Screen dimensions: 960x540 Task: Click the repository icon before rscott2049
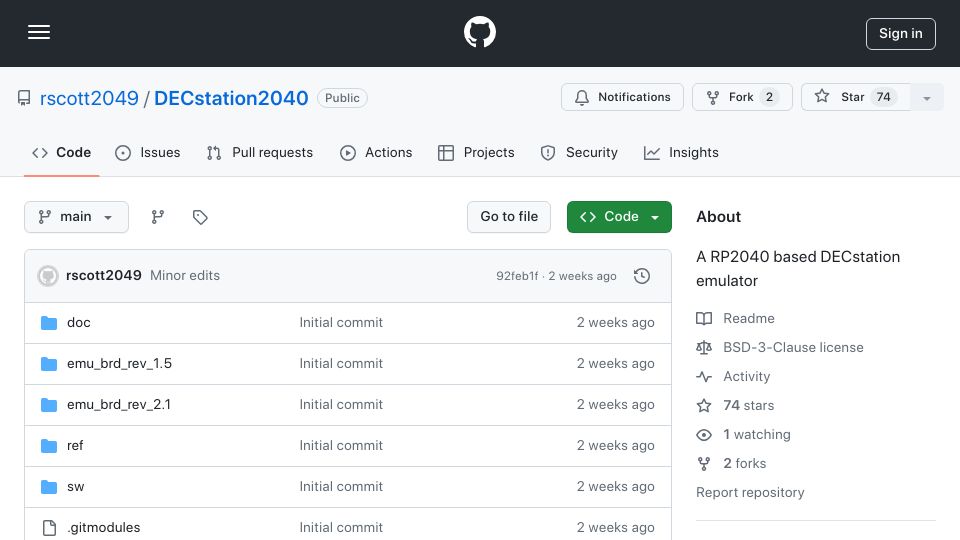click(24, 98)
